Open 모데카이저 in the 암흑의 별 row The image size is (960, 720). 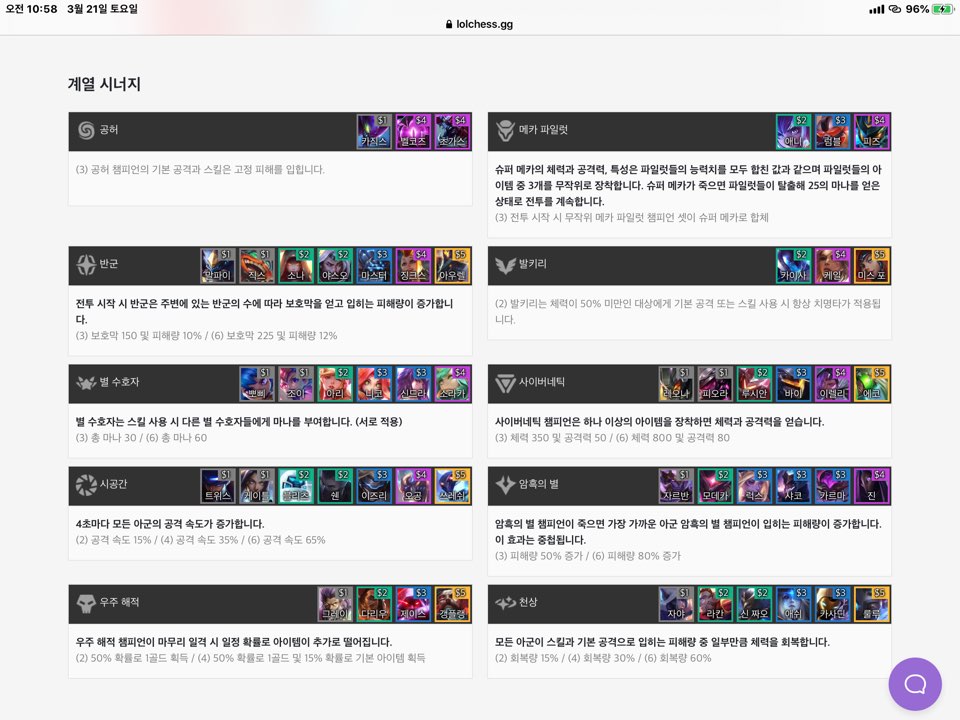(x=715, y=486)
